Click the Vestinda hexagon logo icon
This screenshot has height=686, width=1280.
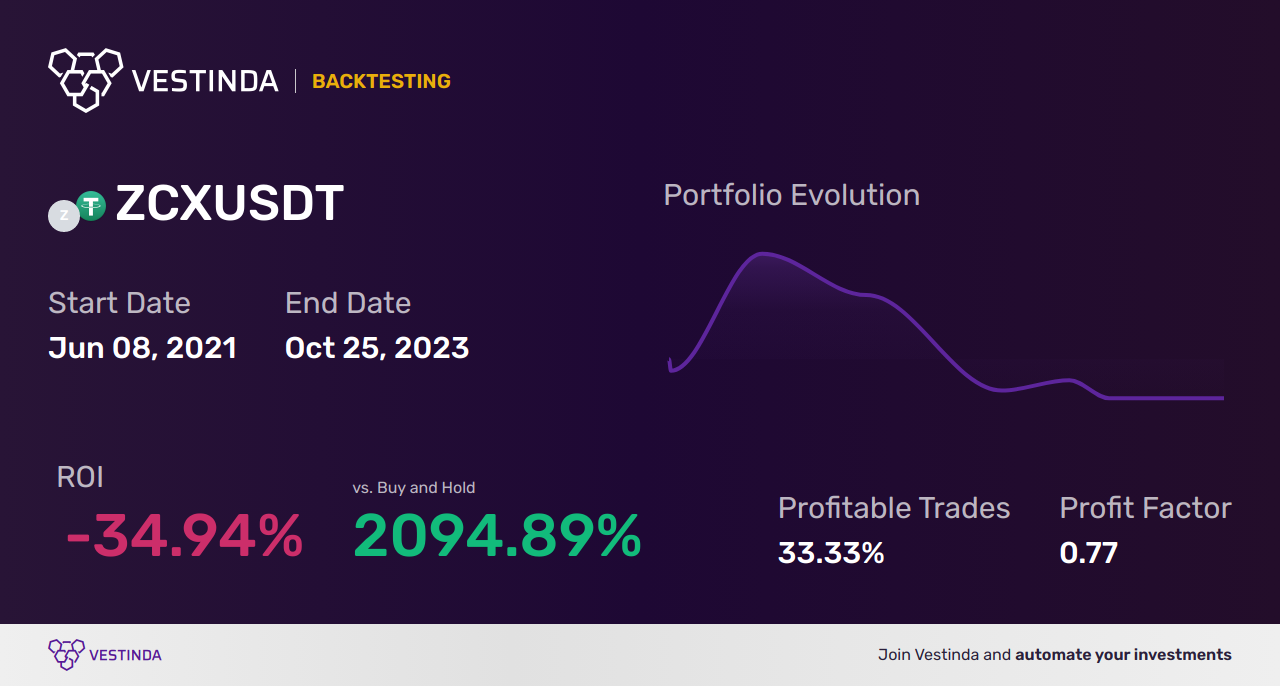(85, 78)
